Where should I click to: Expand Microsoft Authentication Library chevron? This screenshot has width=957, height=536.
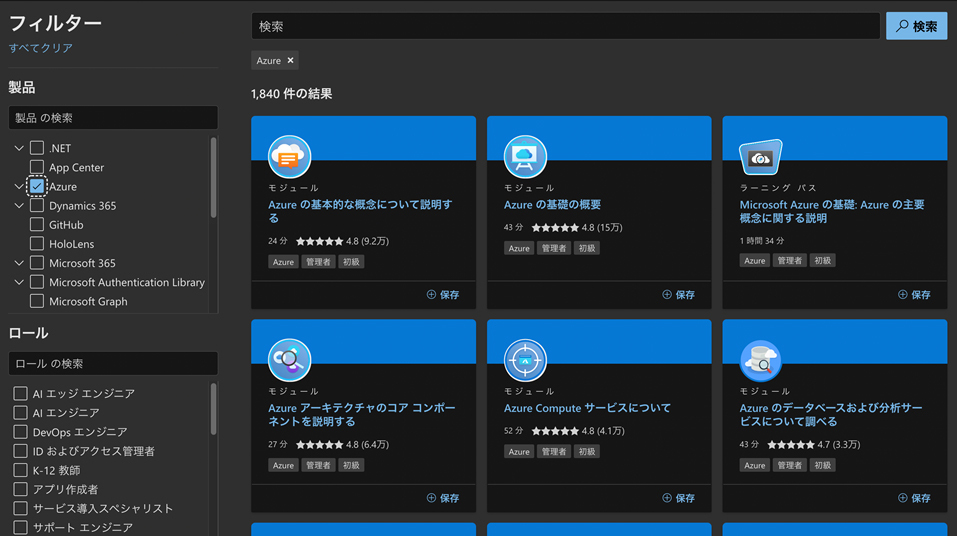(x=19, y=281)
